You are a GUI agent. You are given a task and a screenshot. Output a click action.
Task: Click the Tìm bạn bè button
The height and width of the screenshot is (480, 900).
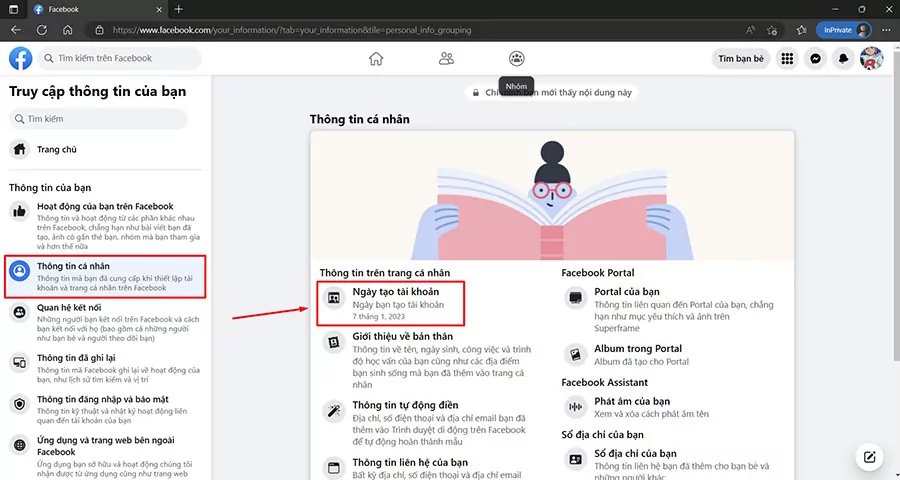pos(741,59)
